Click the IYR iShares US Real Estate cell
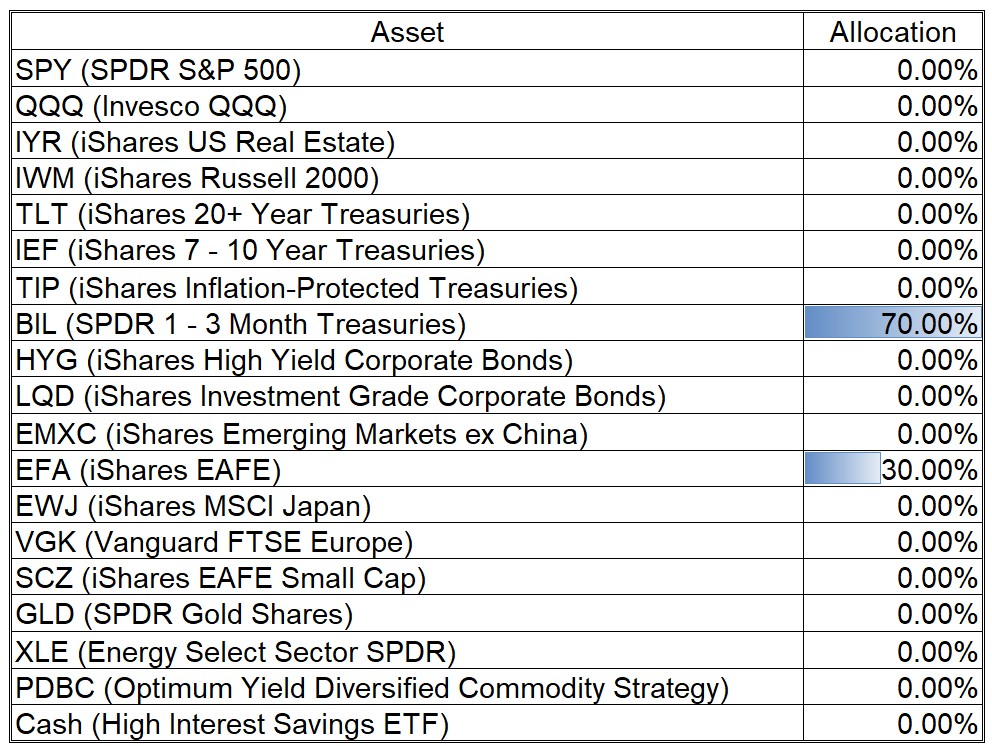This screenshot has height=746, width=992. tap(205, 142)
